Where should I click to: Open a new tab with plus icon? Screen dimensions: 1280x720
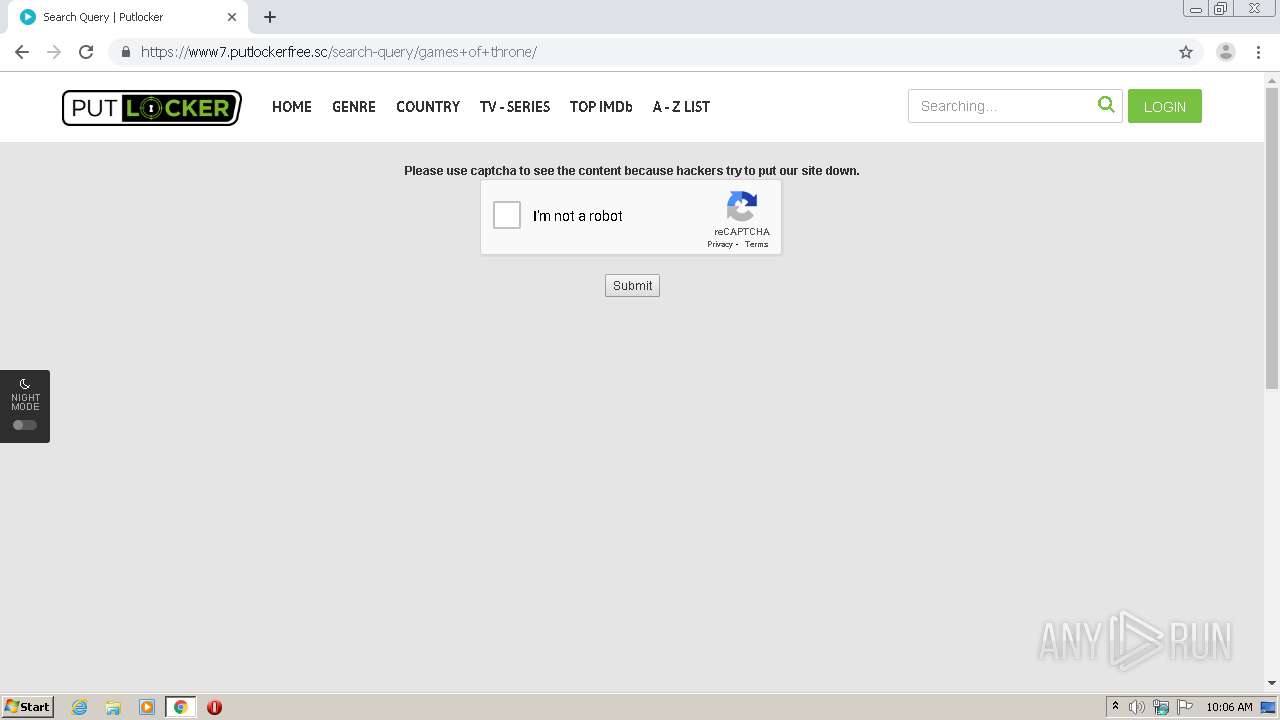click(270, 17)
